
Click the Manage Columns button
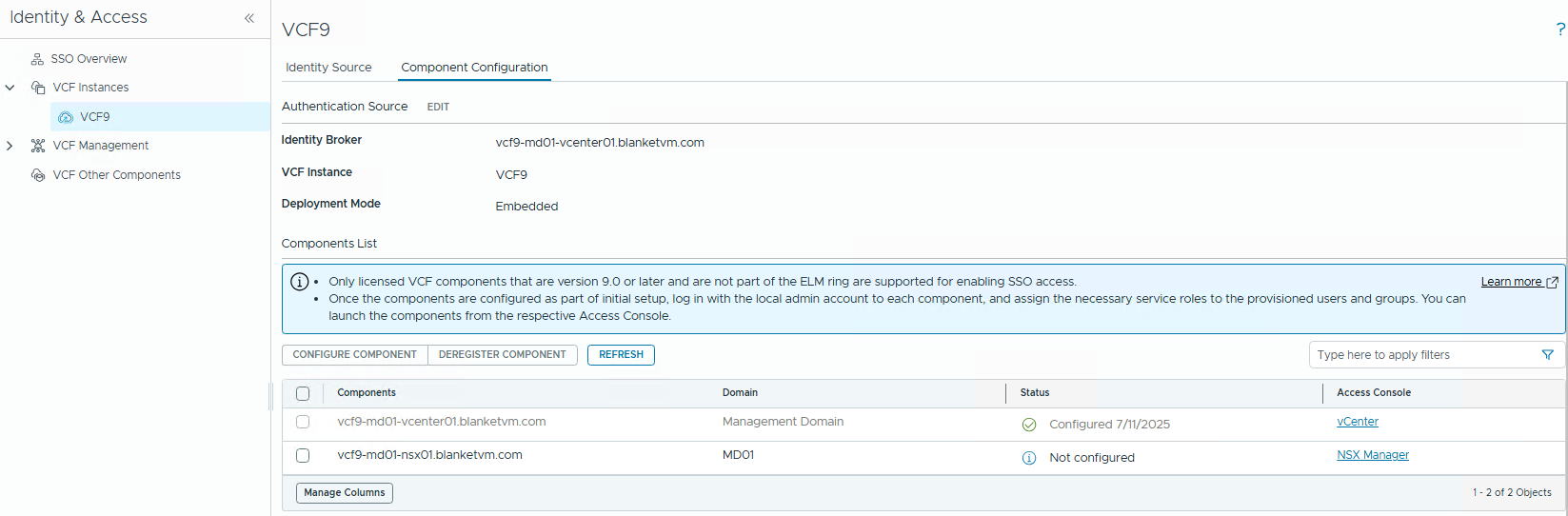pyautogui.click(x=345, y=493)
